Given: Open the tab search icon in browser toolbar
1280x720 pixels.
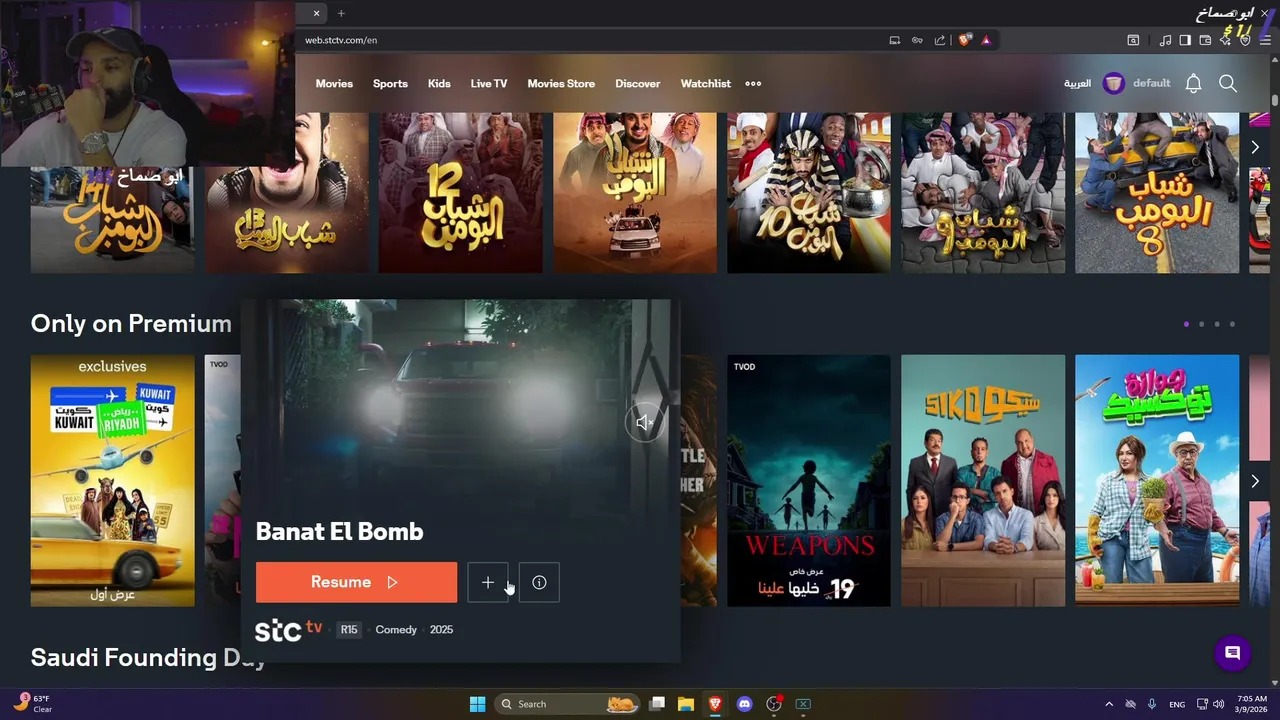Looking at the screenshot, I should pyautogui.click(x=1133, y=40).
